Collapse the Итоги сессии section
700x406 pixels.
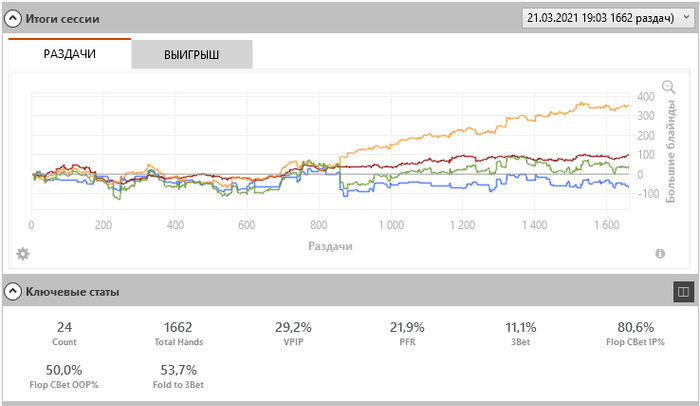[13, 18]
